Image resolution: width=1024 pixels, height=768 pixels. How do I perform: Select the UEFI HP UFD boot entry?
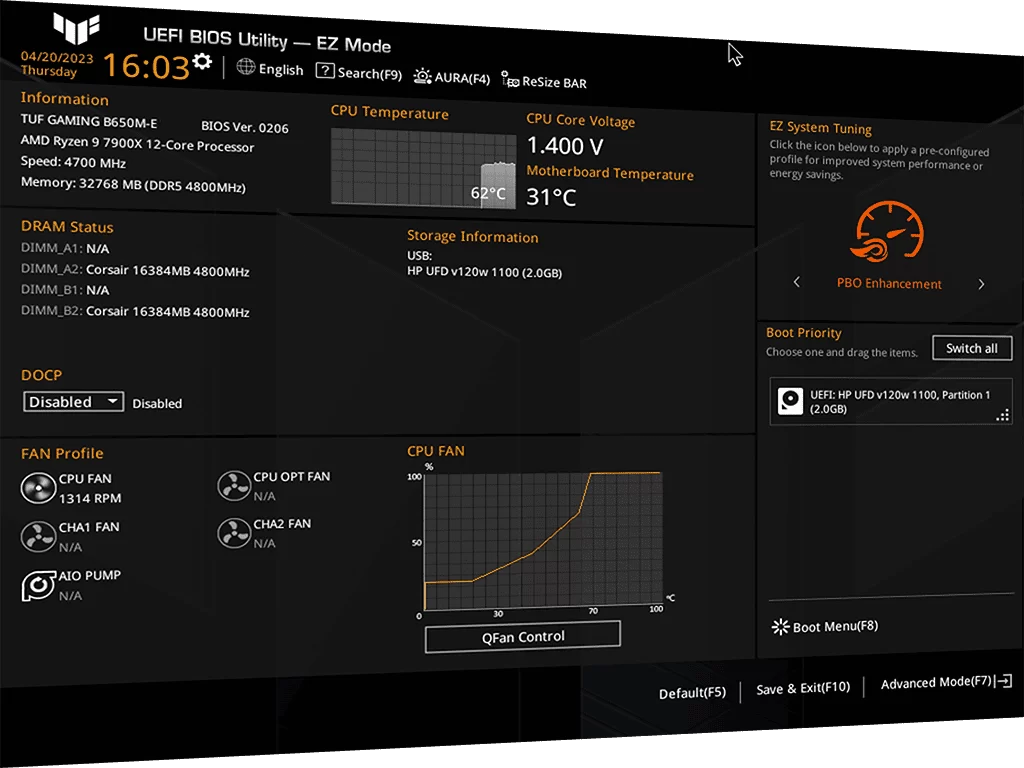(x=890, y=402)
